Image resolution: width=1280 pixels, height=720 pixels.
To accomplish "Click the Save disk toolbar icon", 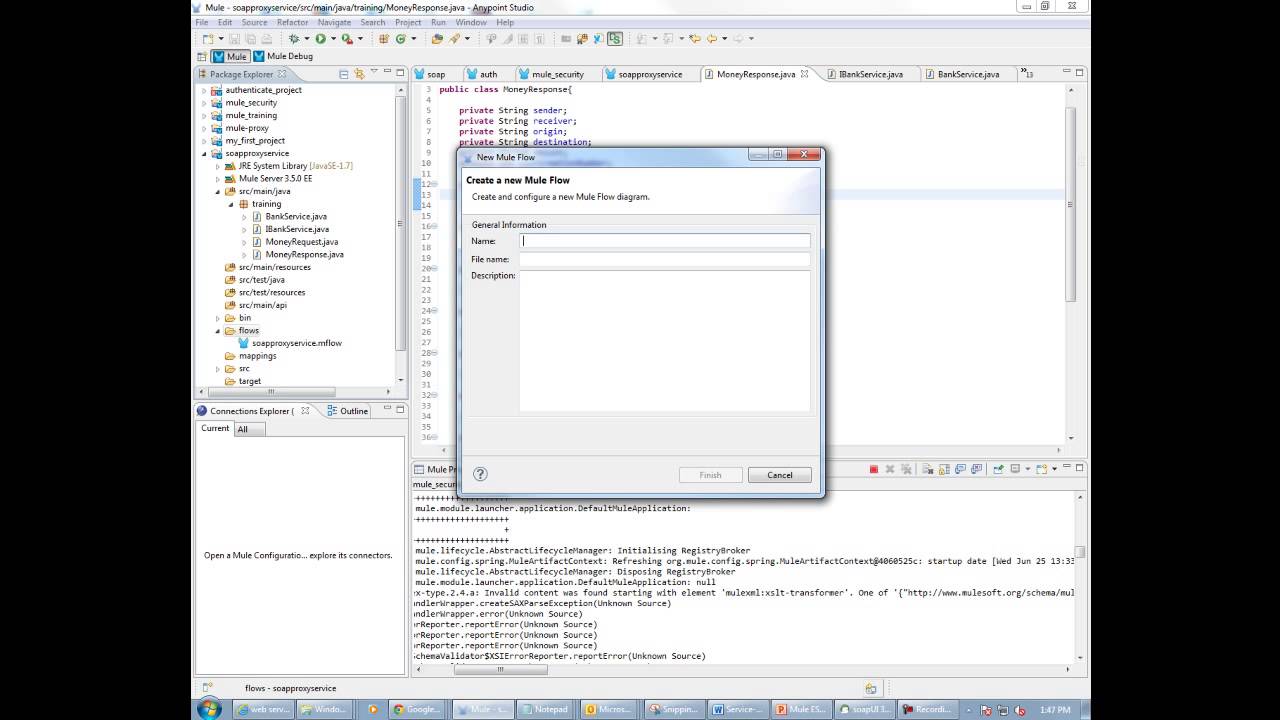I will pyautogui.click(x=235, y=39).
